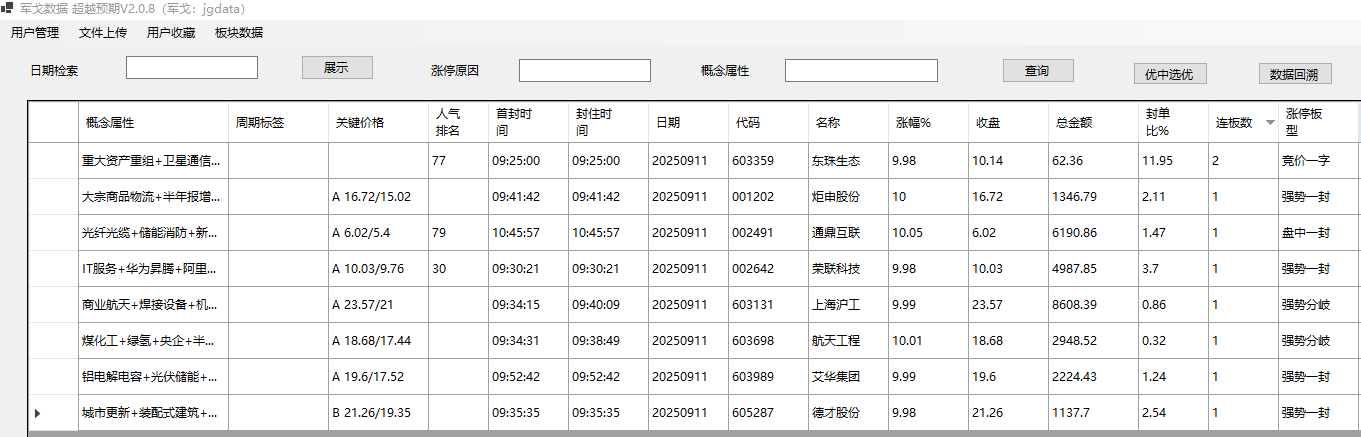Image resolution: width=1361 pixels, height=437 pixels.
Task: Click the row header of 上海沪工 row
Action: [53, 305]
